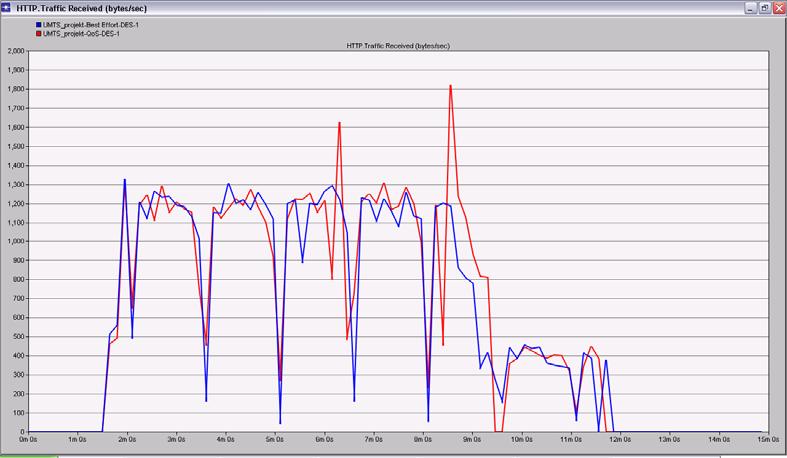Close the HTTP Traffic Received window
This screenshot has width=787, height=458.
coord(779,8)
